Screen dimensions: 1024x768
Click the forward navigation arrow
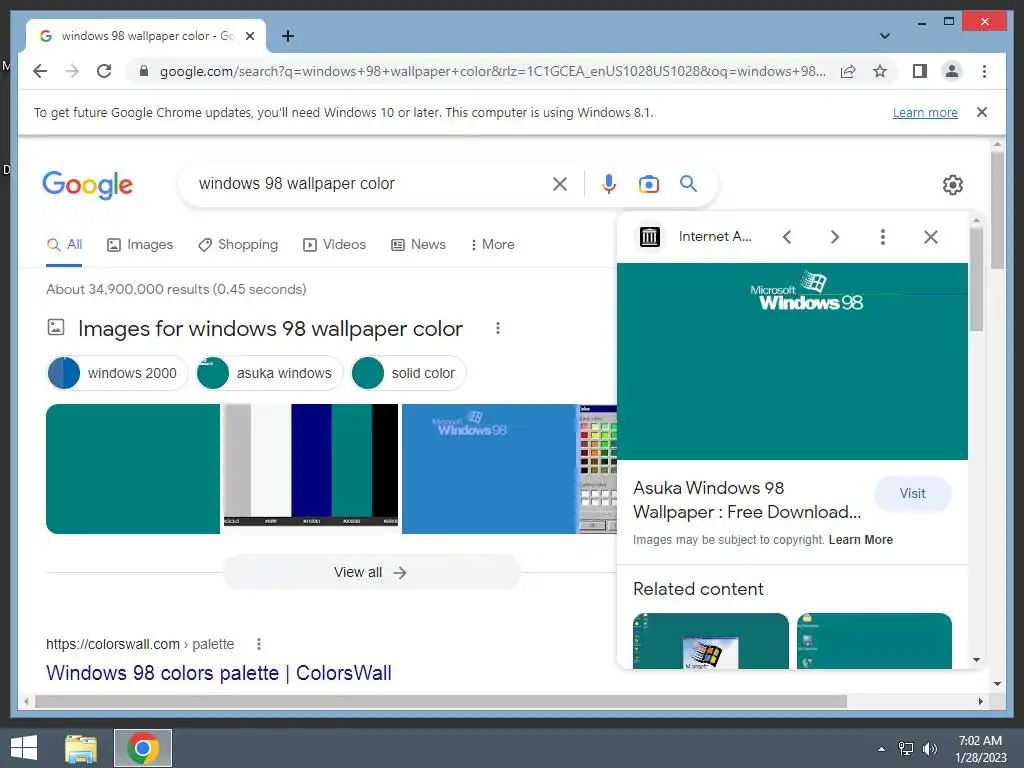point(72,71)
